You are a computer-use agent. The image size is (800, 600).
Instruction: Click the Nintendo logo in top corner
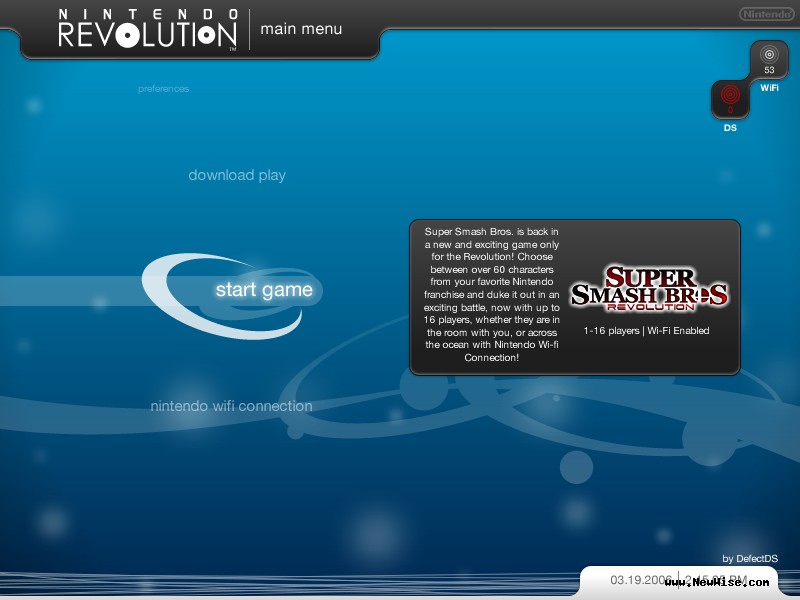coord(766,14)
